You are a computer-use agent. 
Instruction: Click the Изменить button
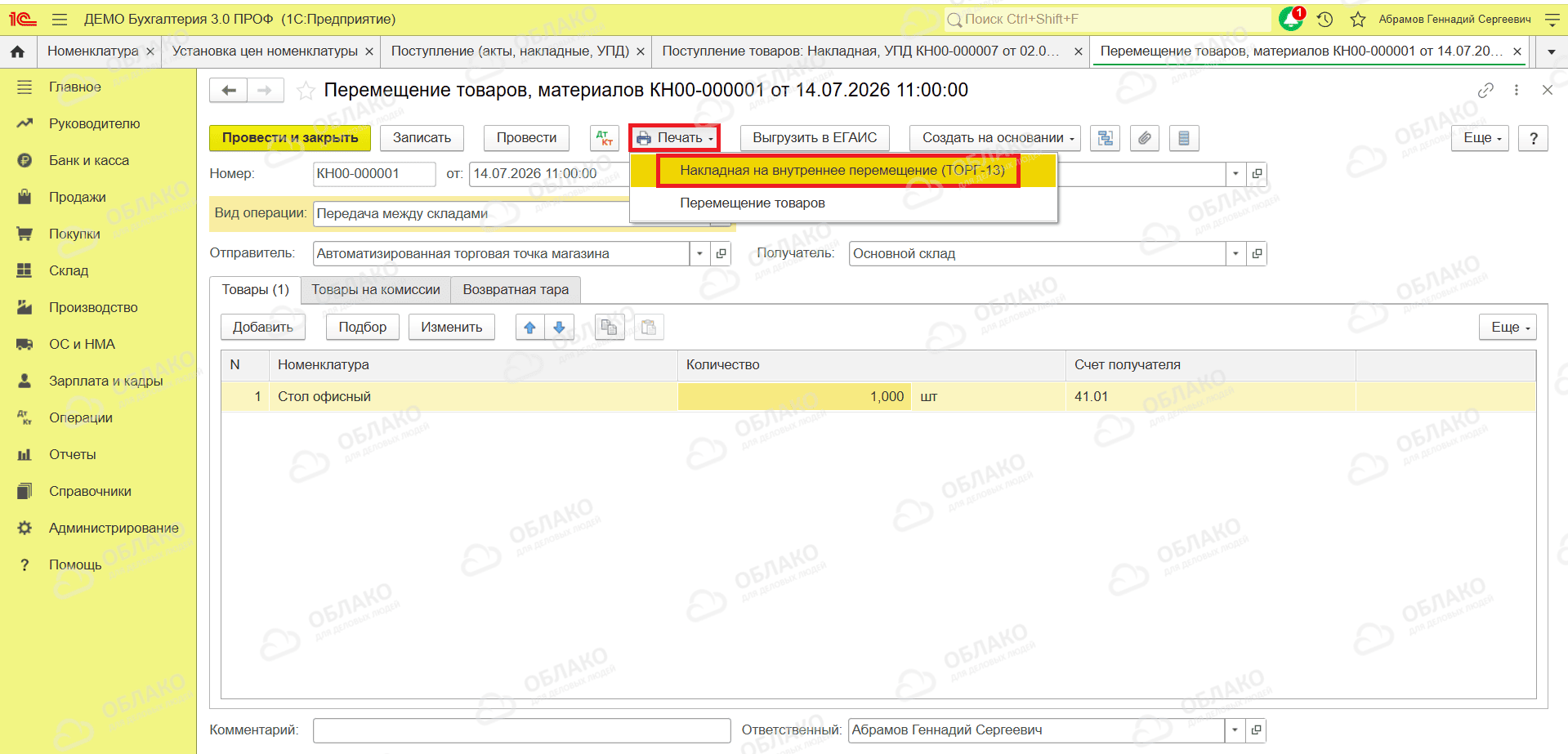pos(452,328)
